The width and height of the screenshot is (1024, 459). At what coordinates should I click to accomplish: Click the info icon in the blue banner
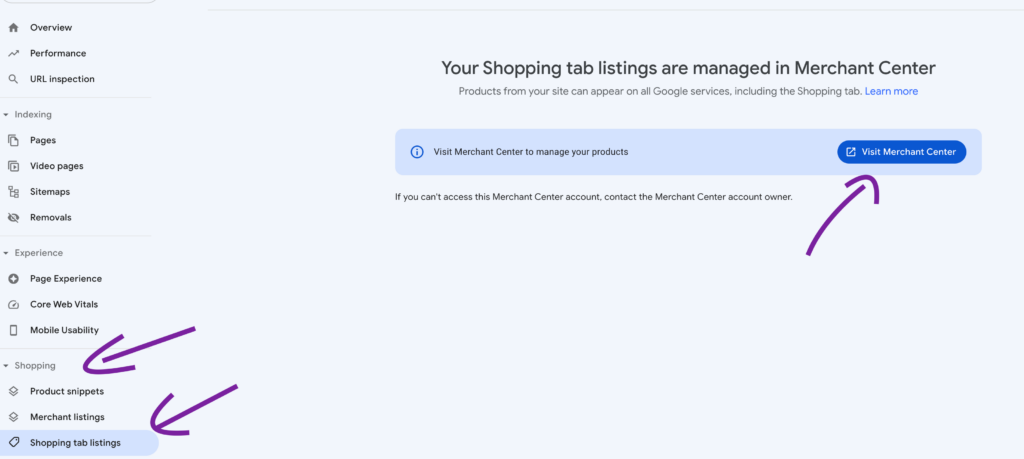point(417,152)
